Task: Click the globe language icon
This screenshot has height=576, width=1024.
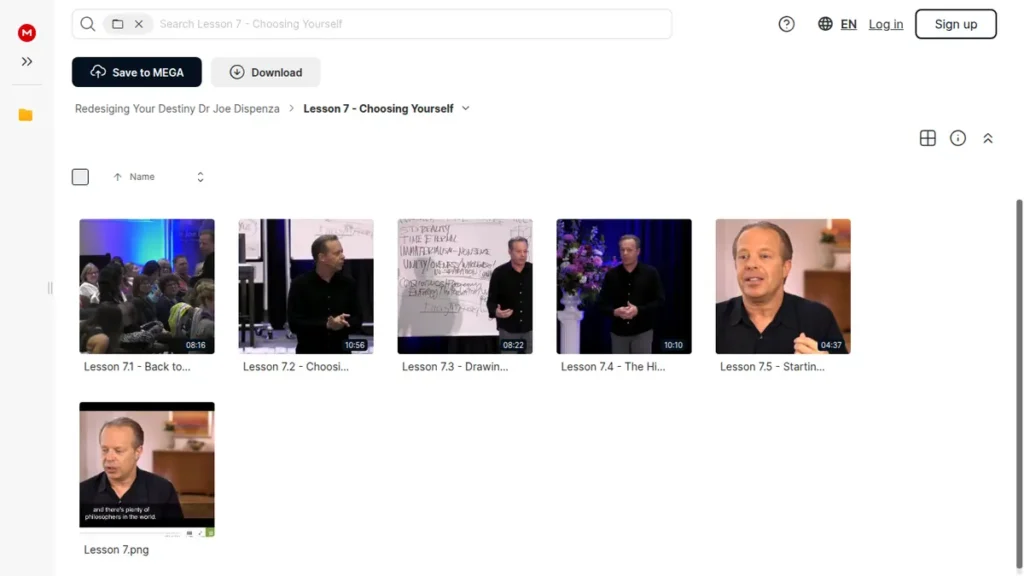Action: pyautogui.click(x=825, y=24)
